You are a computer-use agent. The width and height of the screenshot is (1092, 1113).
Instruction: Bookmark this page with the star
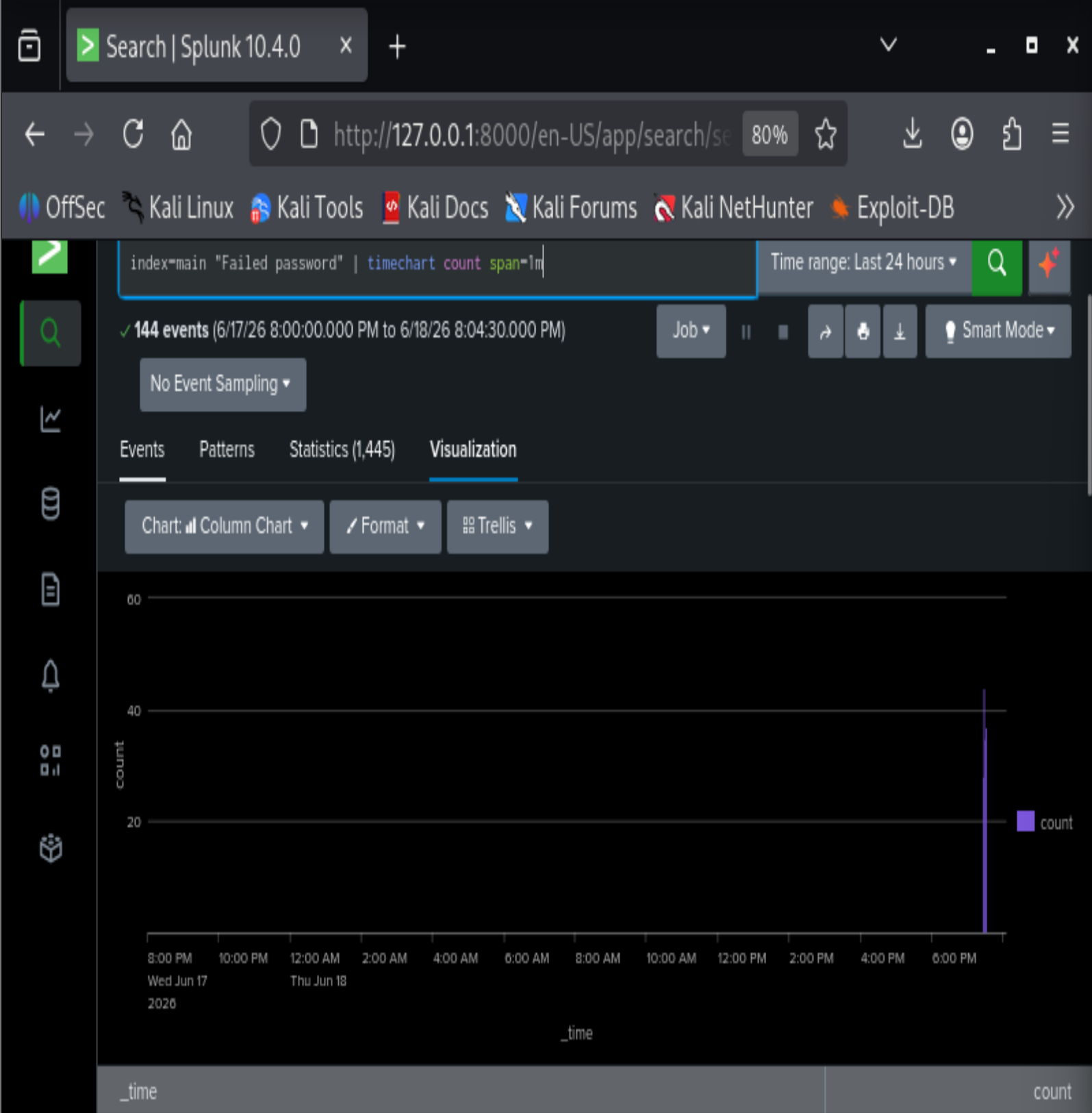tap(826, 134)
